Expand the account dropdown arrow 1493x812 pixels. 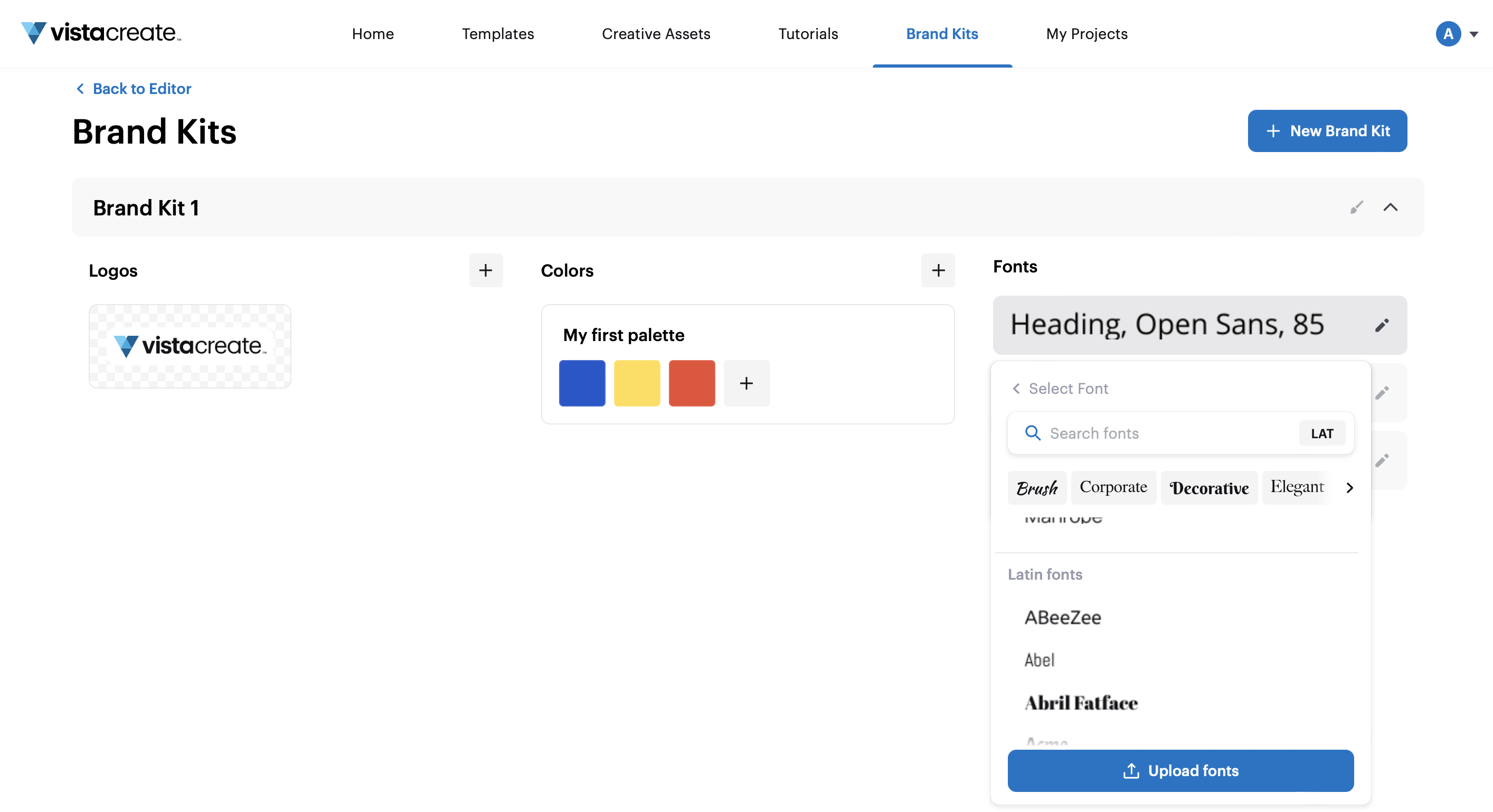[1474, 34]
